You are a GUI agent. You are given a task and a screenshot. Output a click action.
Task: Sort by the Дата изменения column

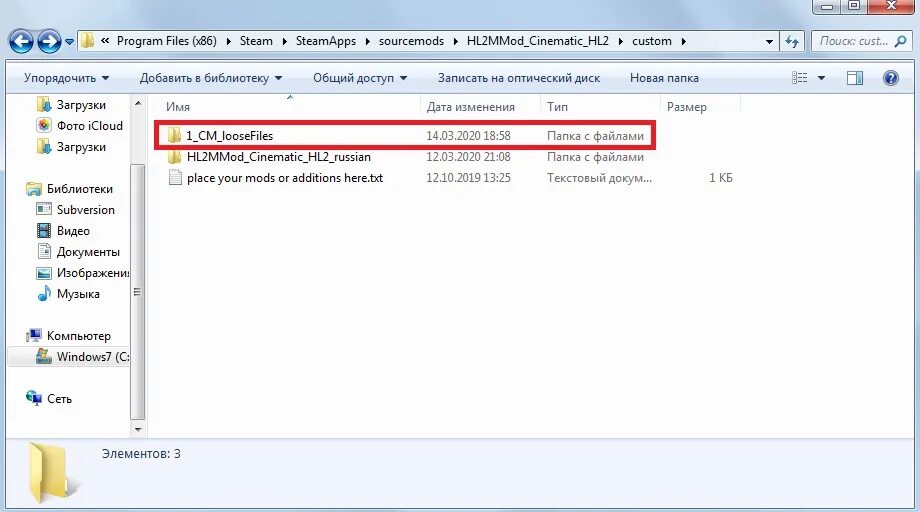(471, 107)
